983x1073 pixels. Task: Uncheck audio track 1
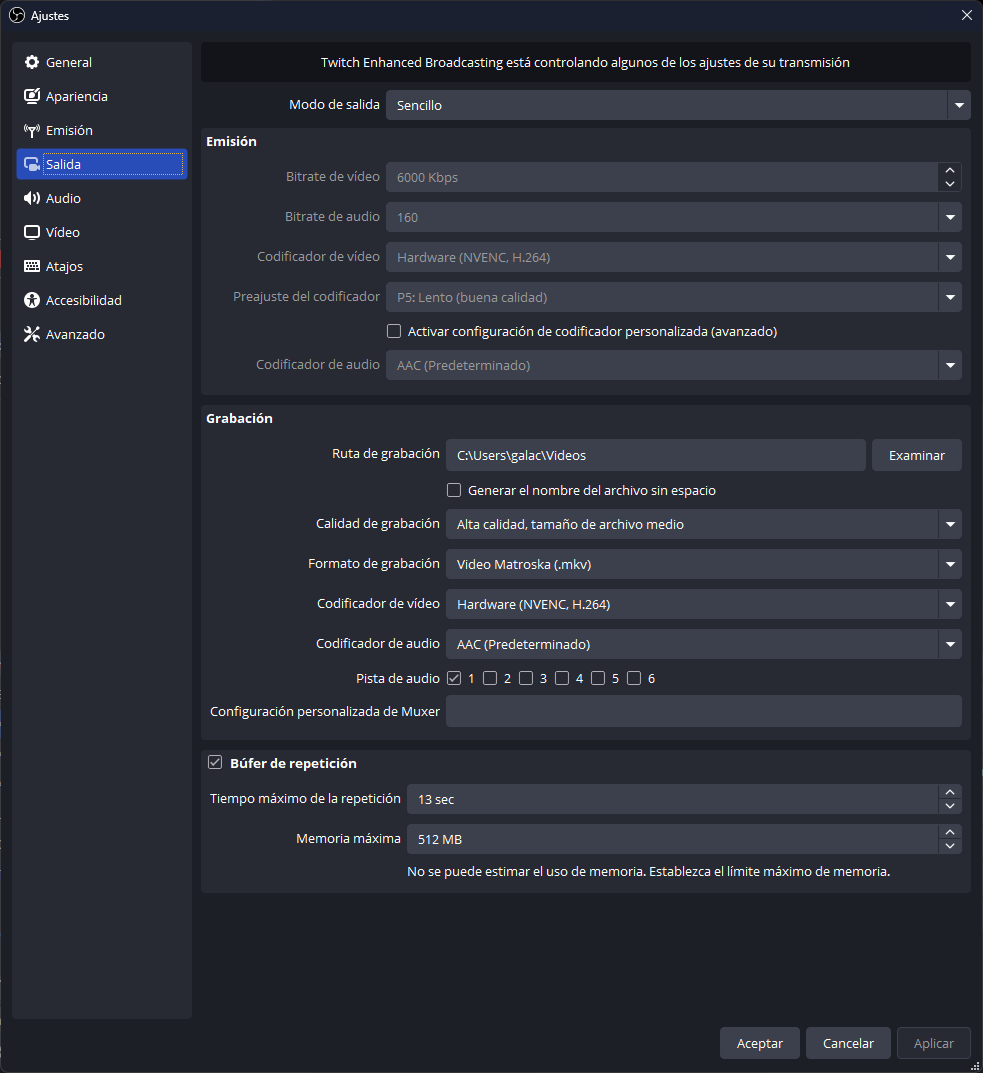[454, 678]
